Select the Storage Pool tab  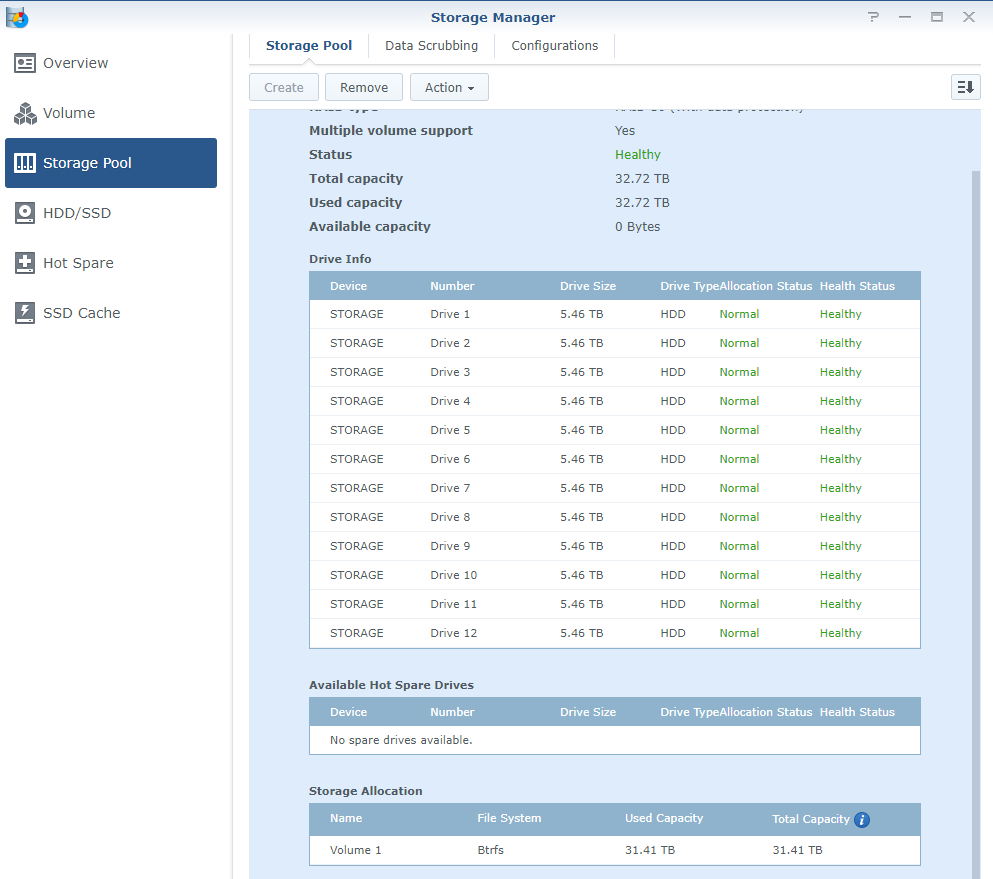309,45
